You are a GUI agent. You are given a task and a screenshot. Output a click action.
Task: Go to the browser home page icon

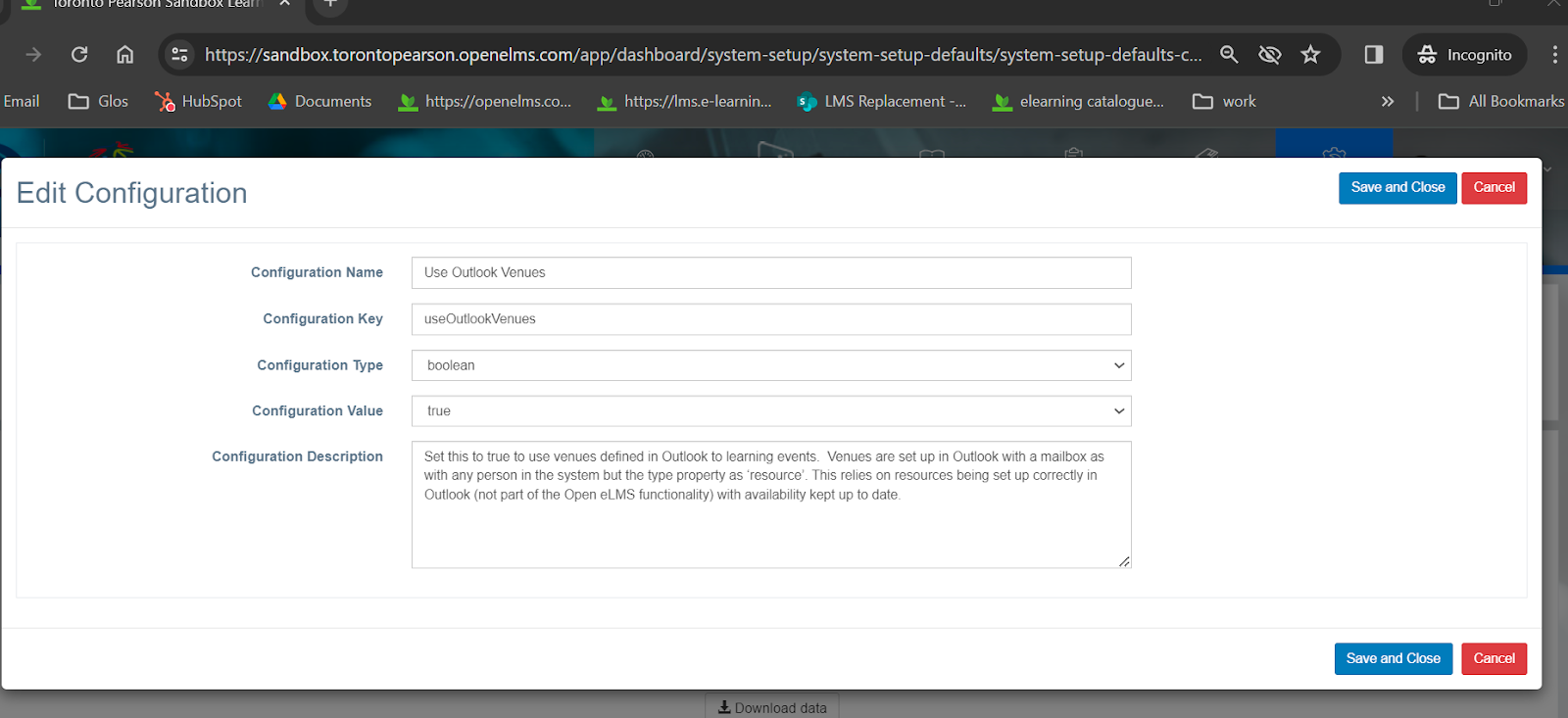[x=124, y=54]
